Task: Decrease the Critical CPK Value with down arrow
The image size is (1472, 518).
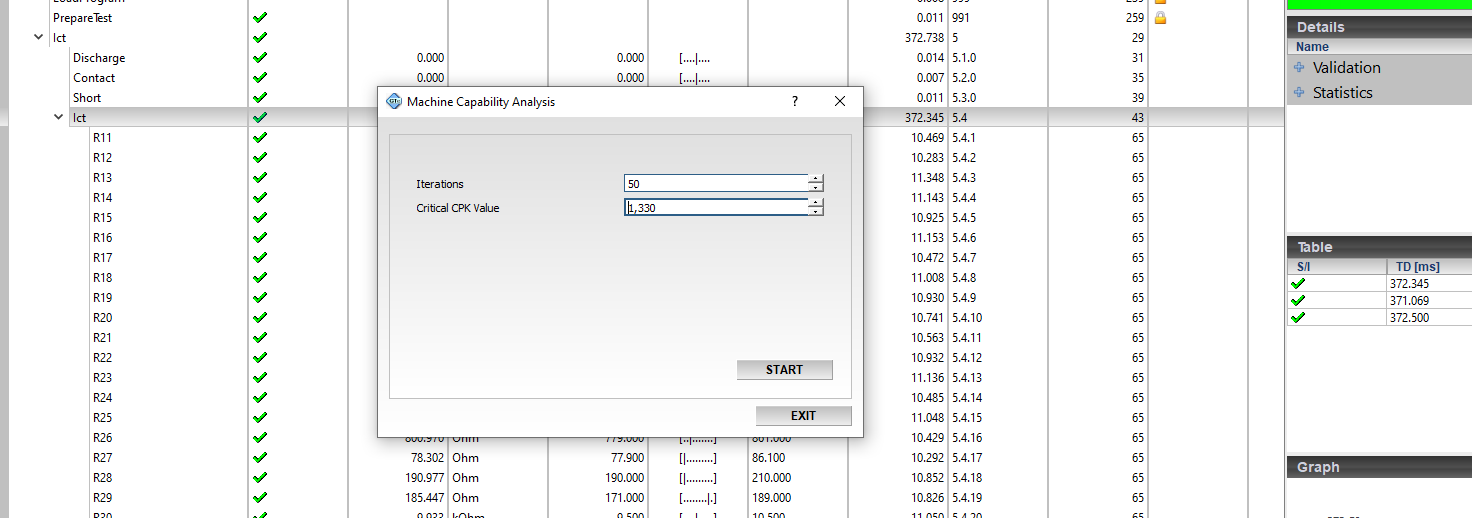Action: tap(816, 212)
